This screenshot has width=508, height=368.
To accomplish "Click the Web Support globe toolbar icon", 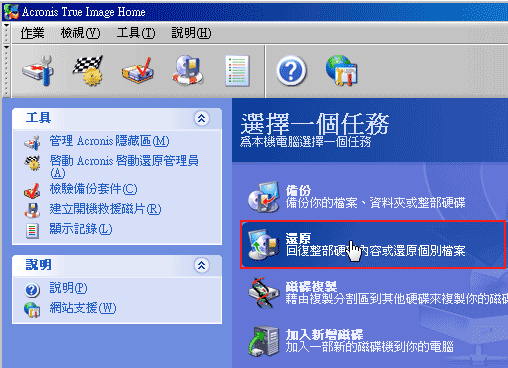I will [x=342, y=70].
